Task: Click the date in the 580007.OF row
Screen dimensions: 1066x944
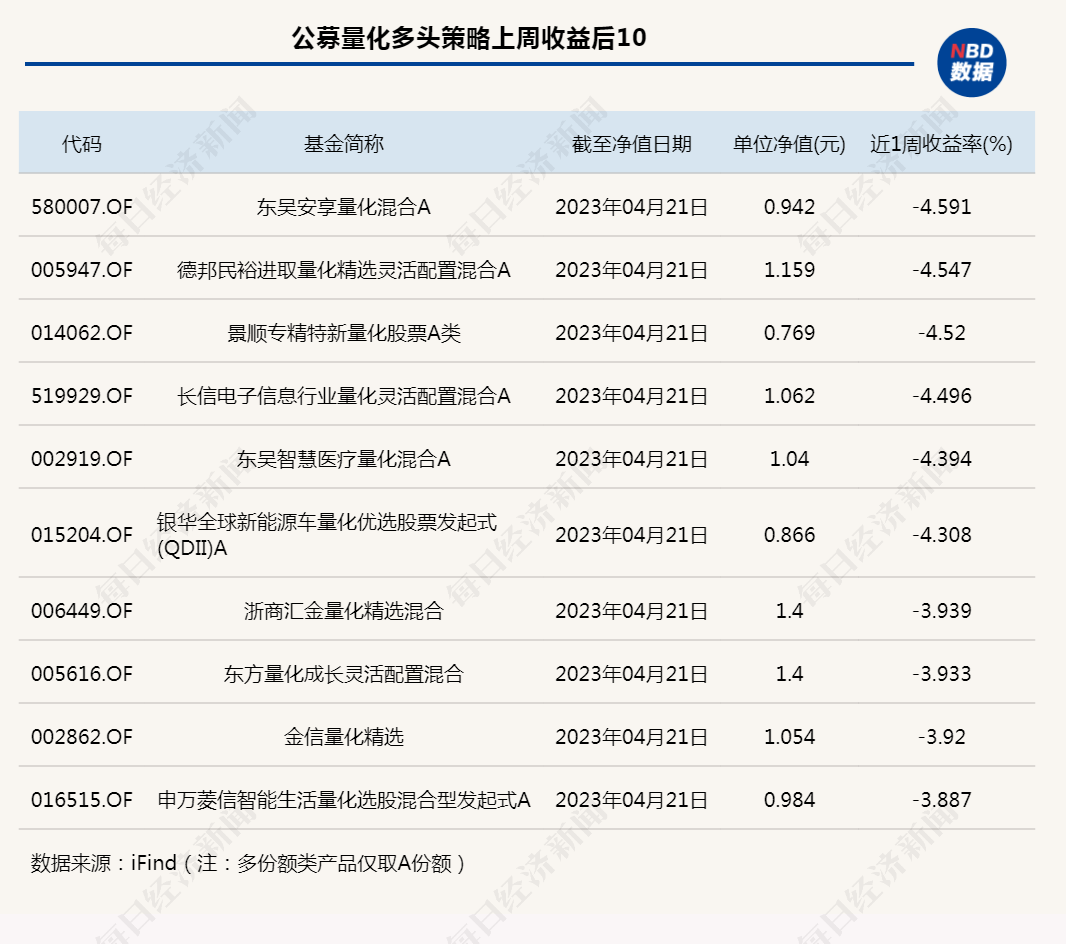Action: (632, 207)
